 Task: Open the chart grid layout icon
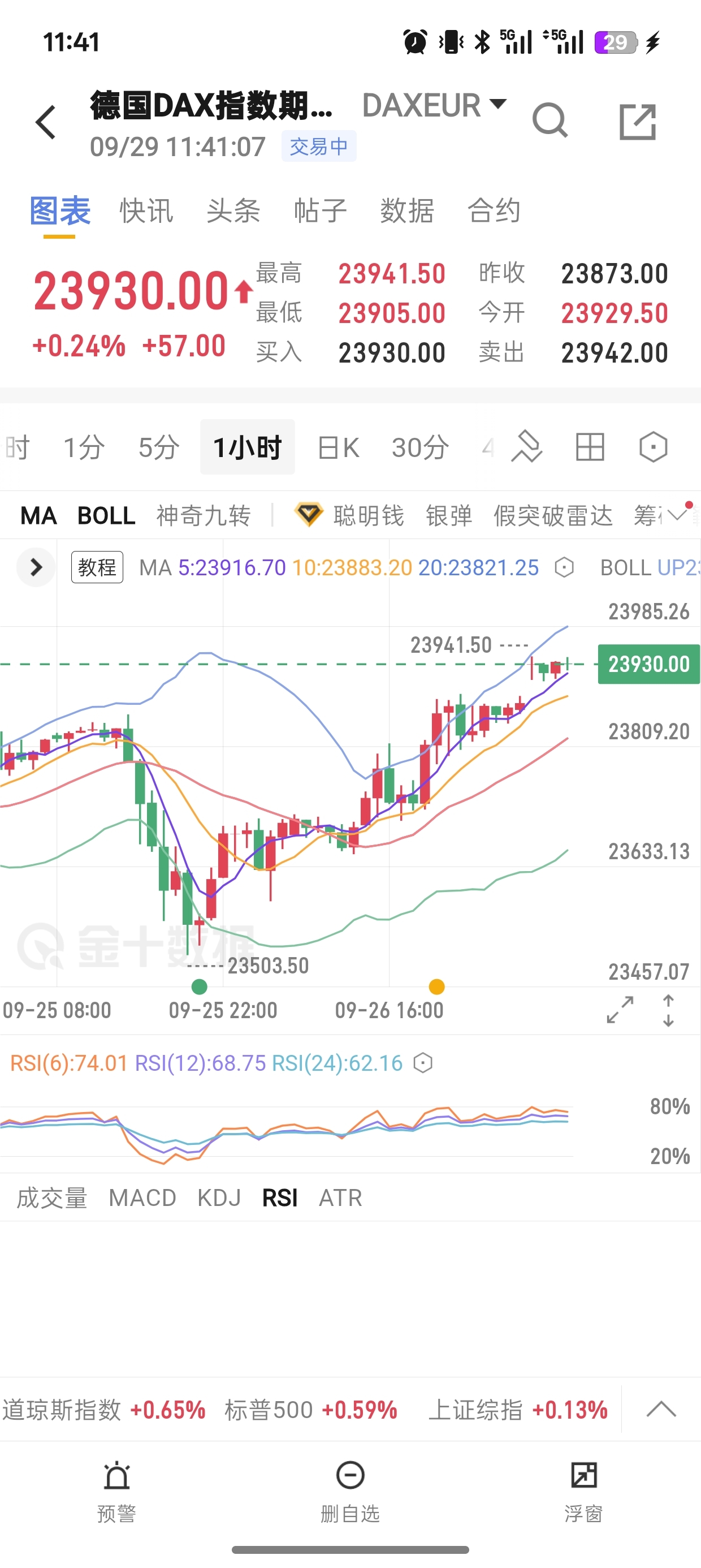click(590, 447)
